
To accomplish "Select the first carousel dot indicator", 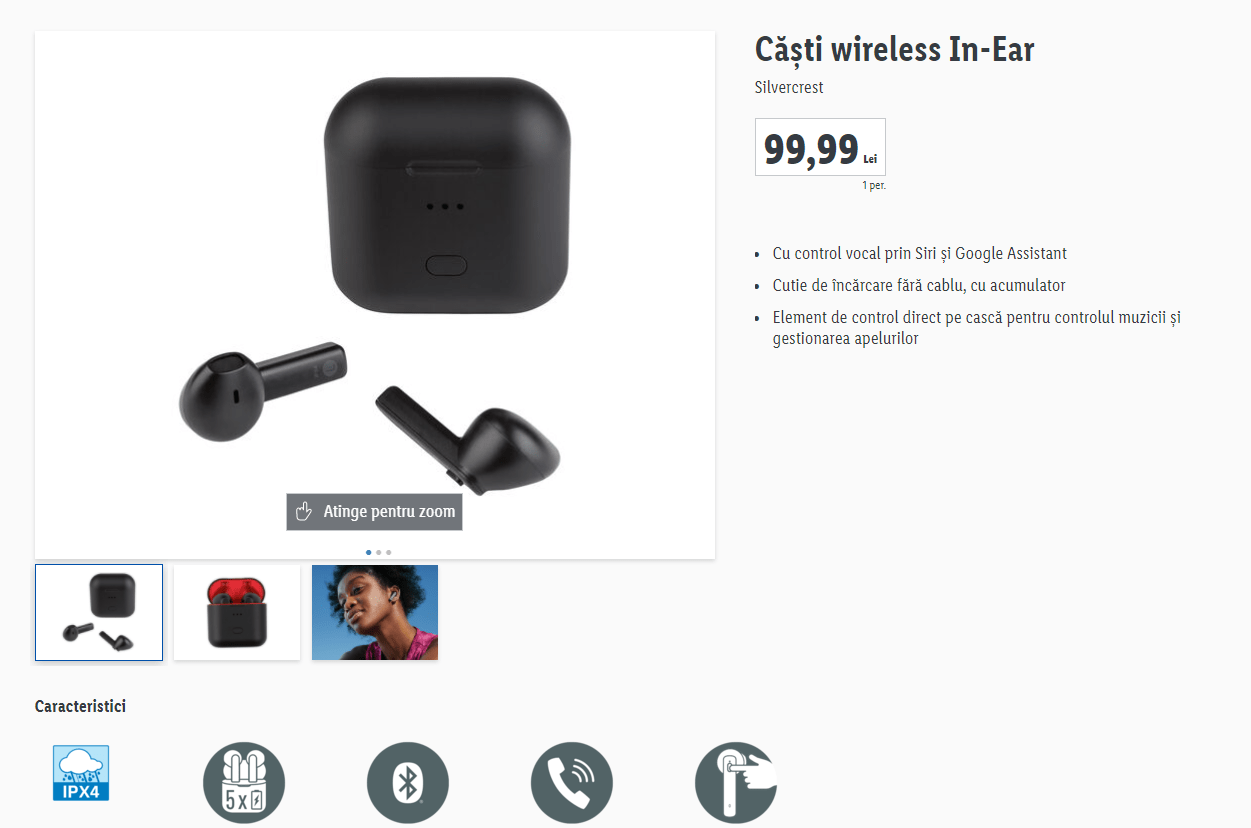I will point(368,552).
